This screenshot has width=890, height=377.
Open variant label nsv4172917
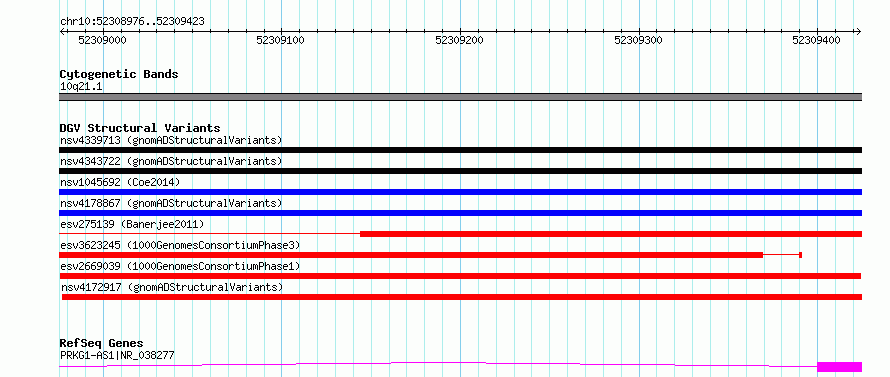172,287
